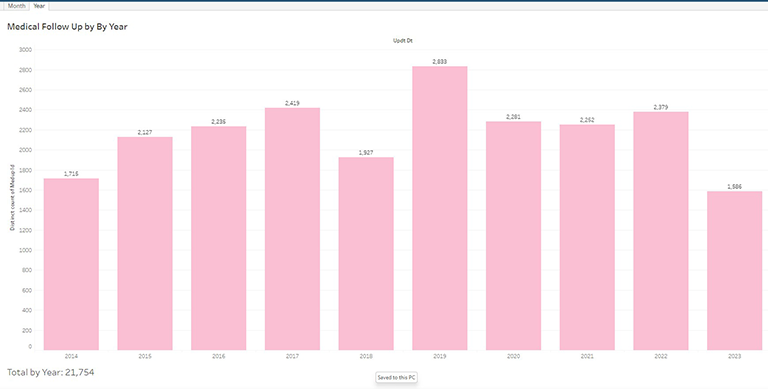768x389 pixels.
Task: Click the 2019 axis label
Action: coord(439,356)
